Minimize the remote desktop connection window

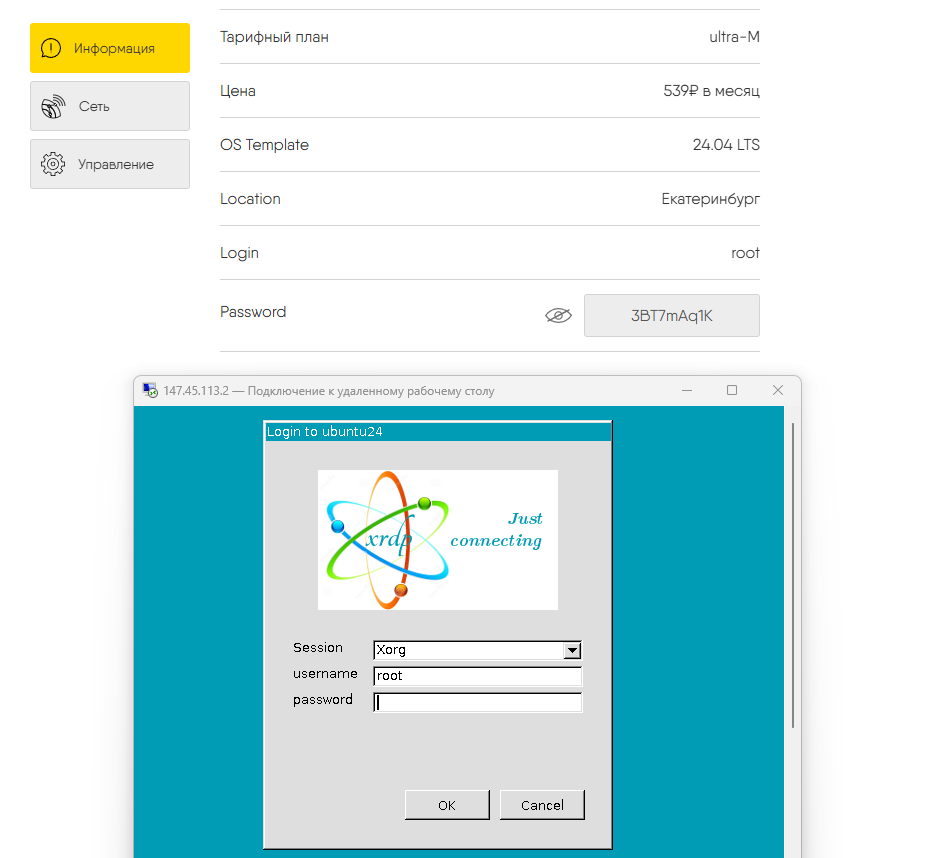tap(687, 390)
